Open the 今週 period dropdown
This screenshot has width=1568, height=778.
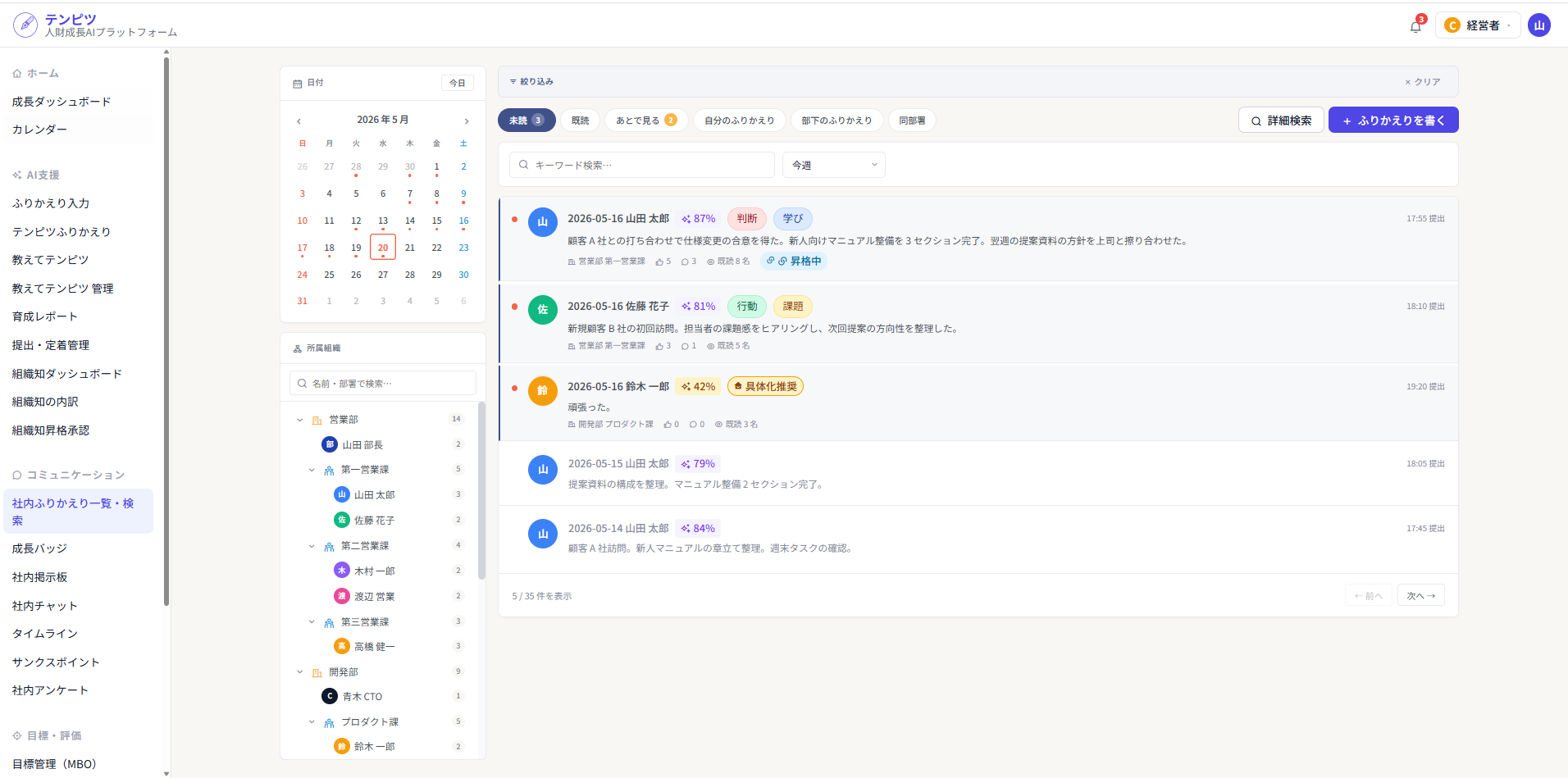click(x=834, y=165)
